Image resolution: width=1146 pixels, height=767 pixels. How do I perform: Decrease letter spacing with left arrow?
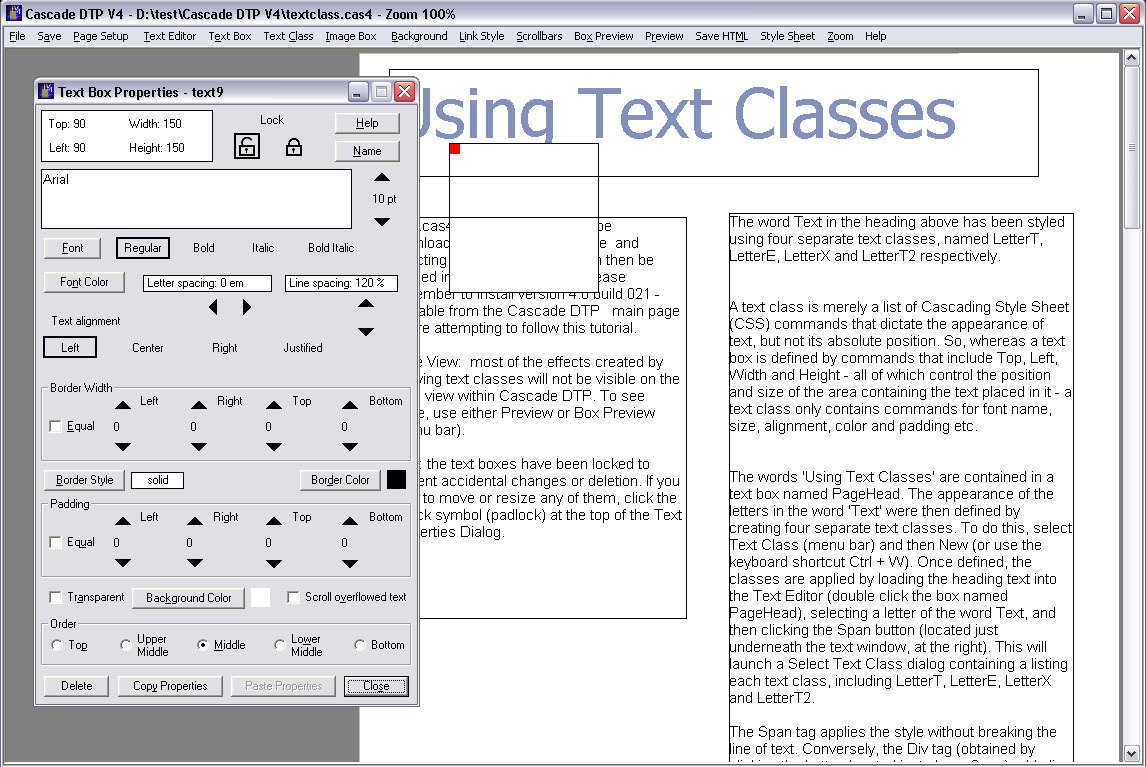(213, 307)
